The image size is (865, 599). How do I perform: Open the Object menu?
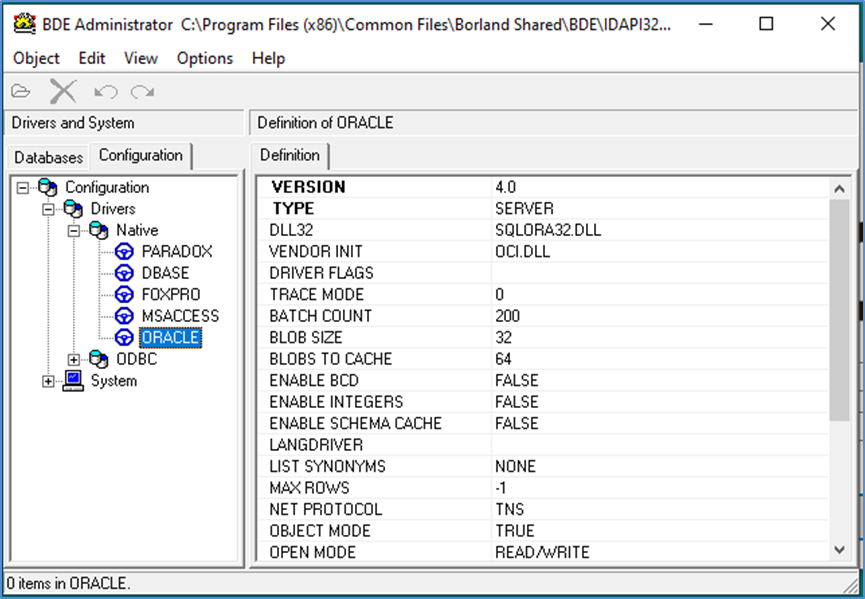(x=36, y=58)
